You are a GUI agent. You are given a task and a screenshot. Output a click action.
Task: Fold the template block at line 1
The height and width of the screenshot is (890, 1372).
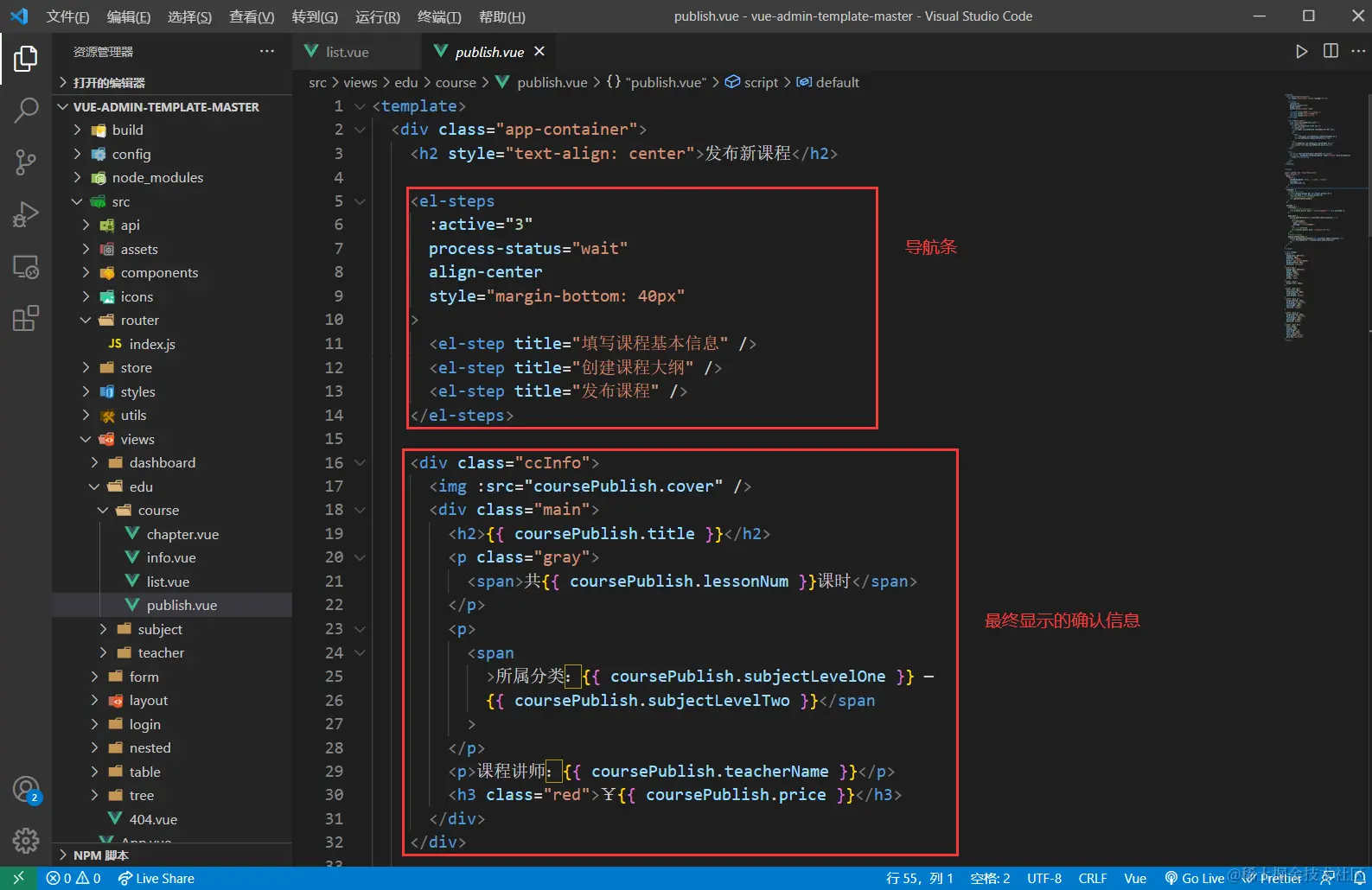pyautogui.click(x=360, y=106)
